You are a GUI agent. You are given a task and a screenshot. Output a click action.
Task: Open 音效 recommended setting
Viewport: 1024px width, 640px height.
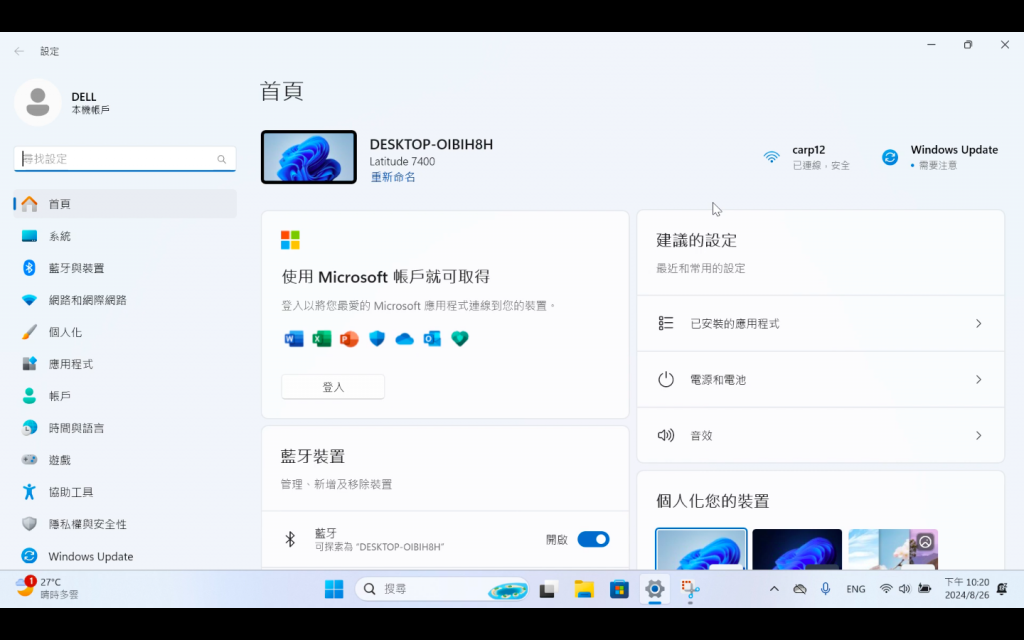pyautogui.click(x=820, y=436)
